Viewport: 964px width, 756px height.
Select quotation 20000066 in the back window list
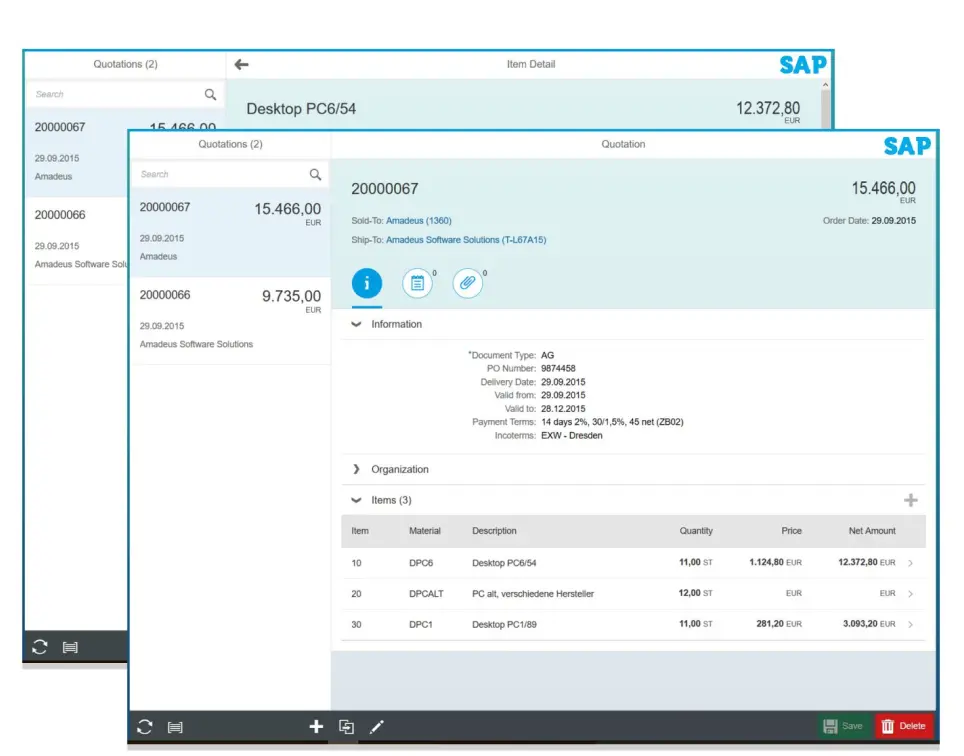click(76, 240)
